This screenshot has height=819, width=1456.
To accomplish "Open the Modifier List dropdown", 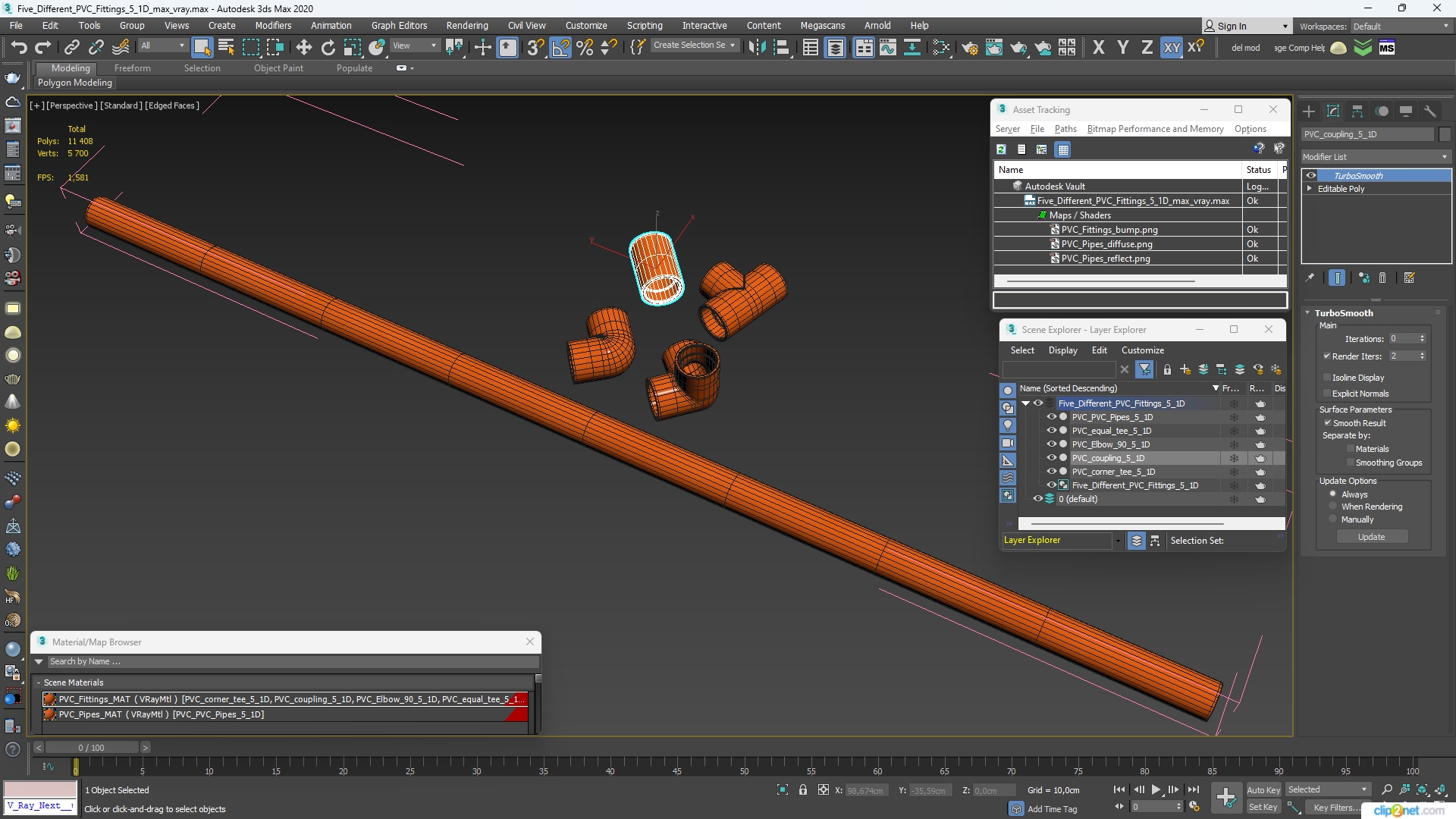I will point(1375,156).
